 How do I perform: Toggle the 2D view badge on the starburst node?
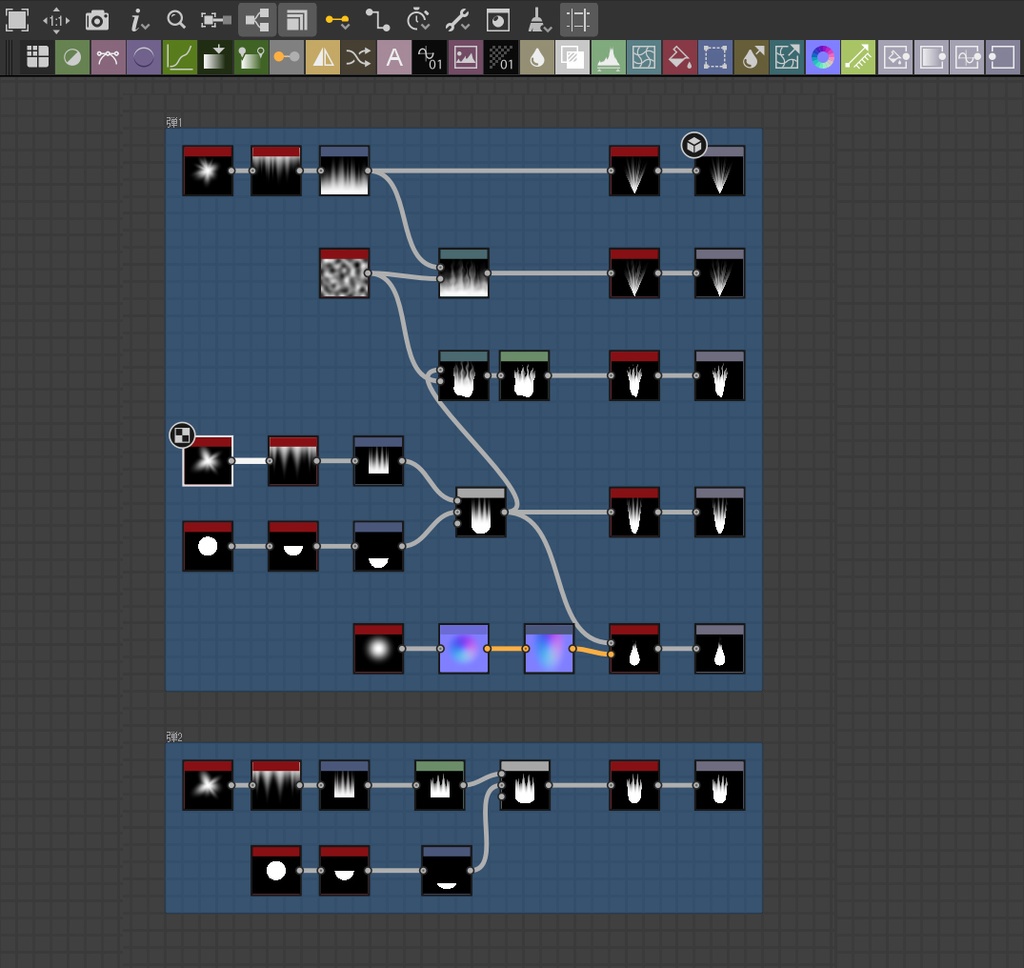(180, 437)
